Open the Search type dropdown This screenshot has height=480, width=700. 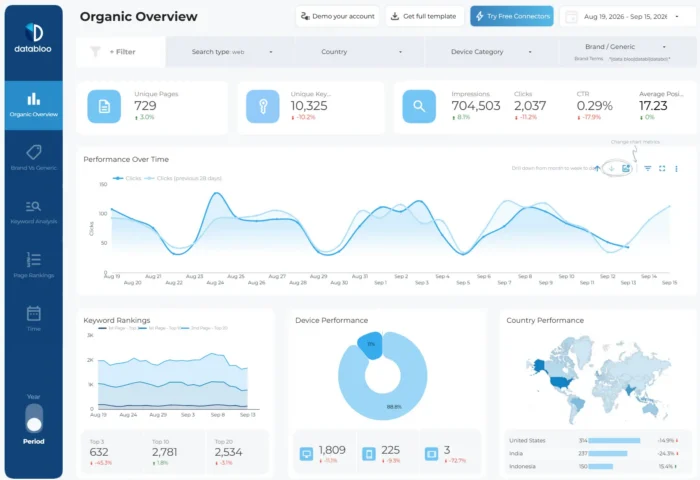pos(230,52)
